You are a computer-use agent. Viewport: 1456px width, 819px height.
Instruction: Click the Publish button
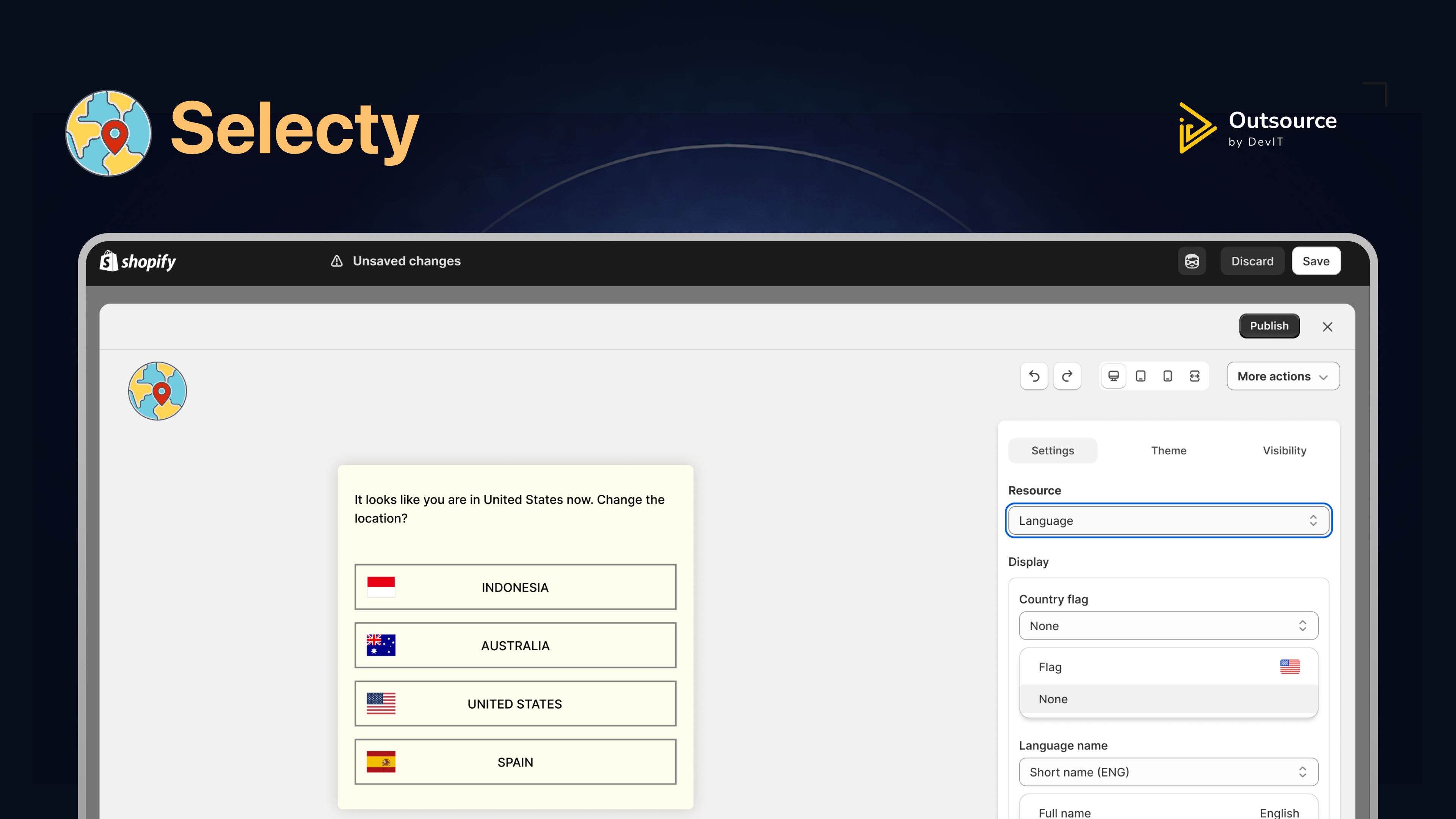click(x=1269, y=326)
